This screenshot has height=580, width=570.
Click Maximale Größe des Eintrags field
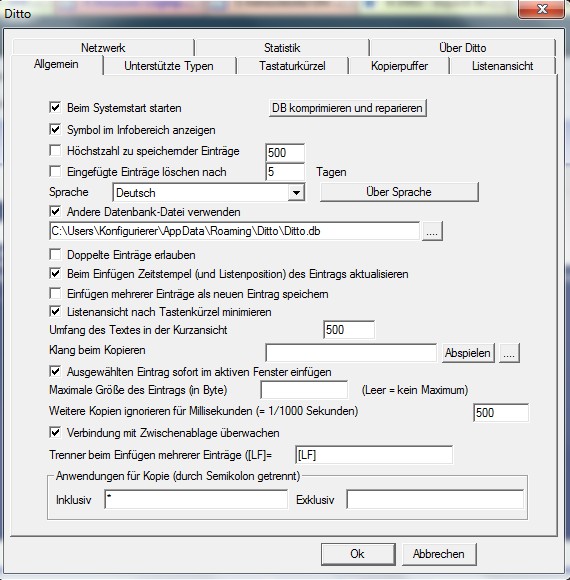pos(304,390)
